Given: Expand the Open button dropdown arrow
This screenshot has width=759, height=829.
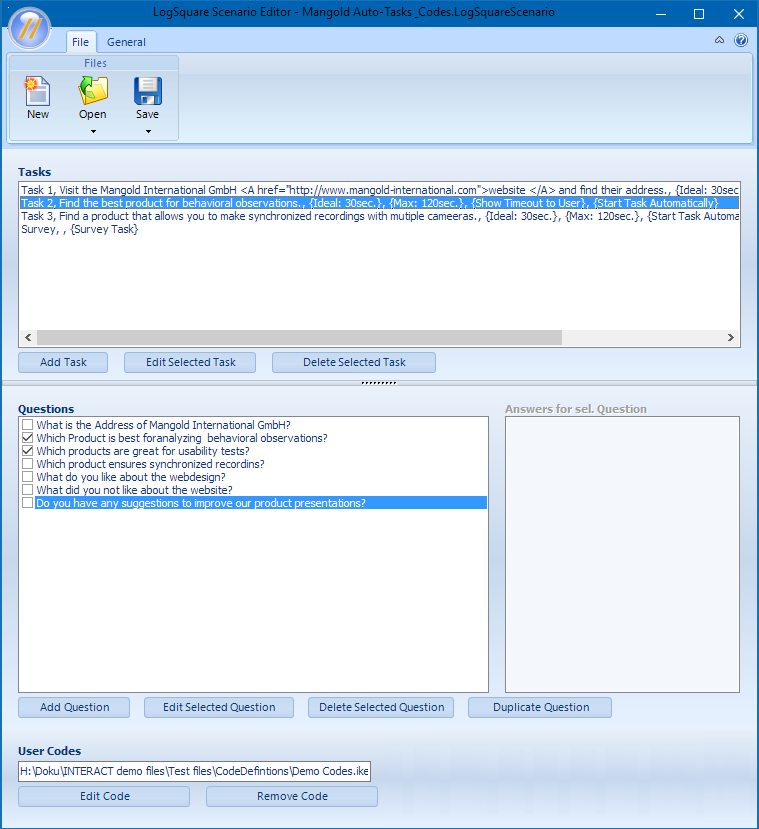Looking at the screenshot, I should (93, 131).
